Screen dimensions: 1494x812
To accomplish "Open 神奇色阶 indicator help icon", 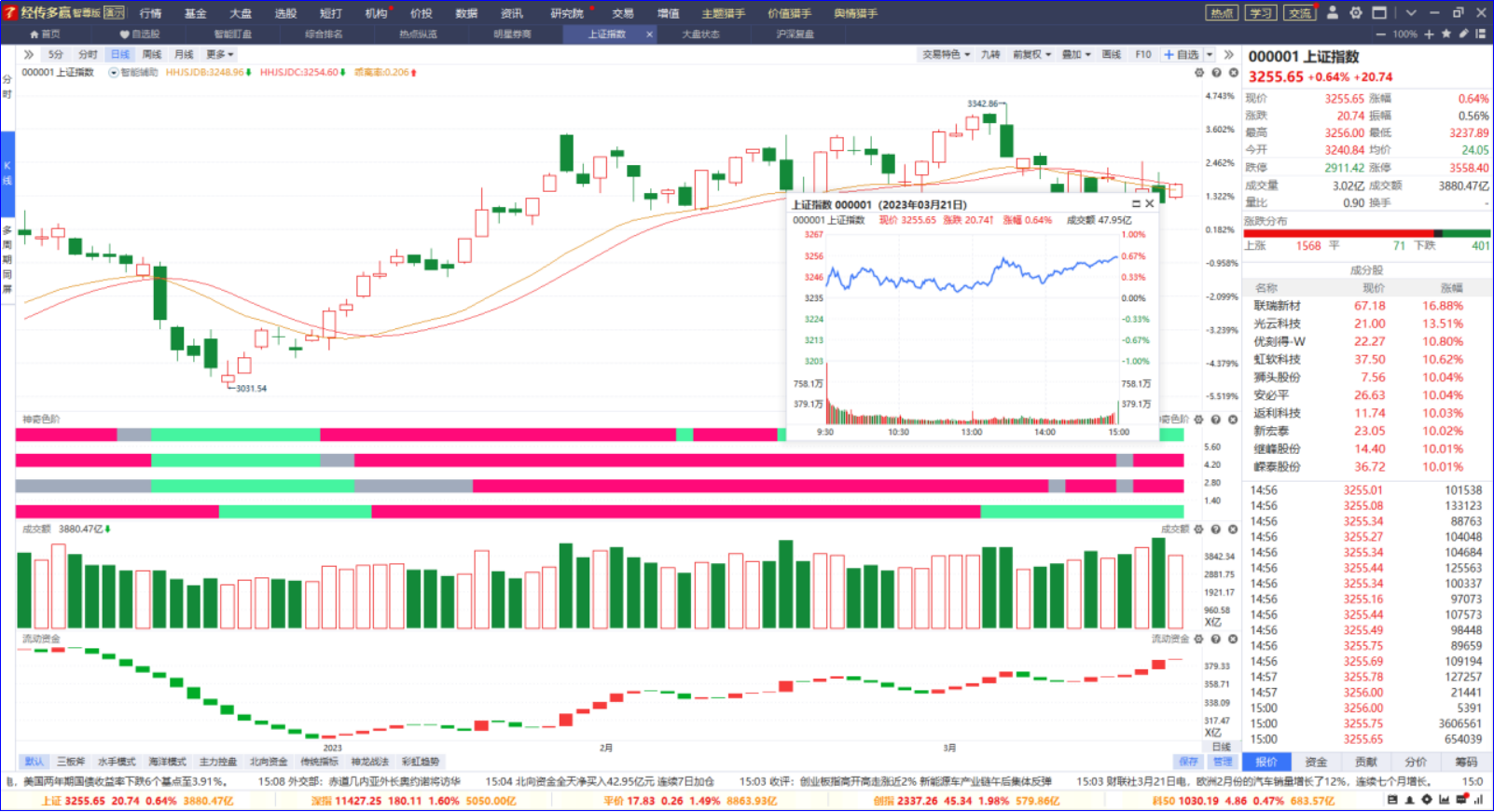I will pos(1216,420).
